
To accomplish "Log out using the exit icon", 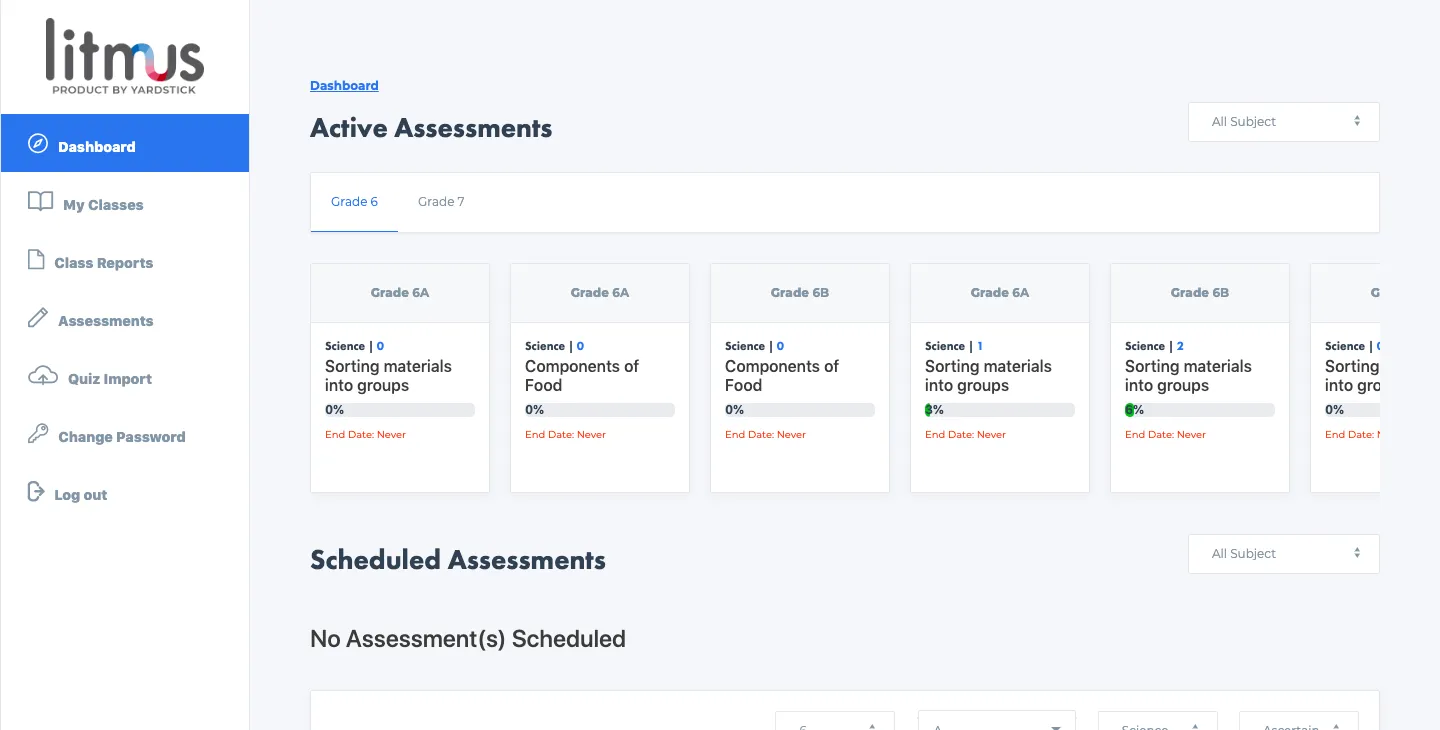I will point(35,492).
